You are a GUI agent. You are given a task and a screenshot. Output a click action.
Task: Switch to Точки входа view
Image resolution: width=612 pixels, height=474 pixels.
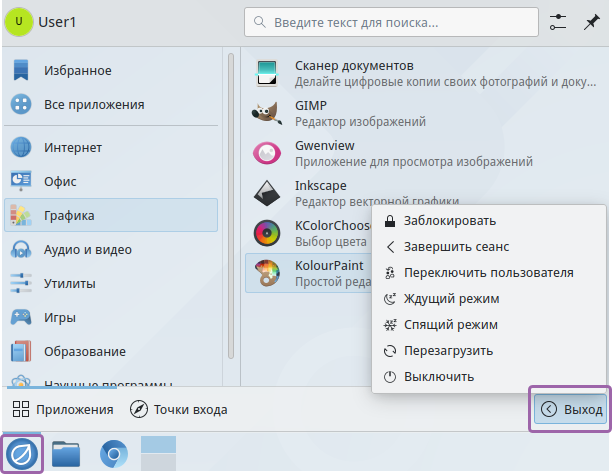point(179,409)
